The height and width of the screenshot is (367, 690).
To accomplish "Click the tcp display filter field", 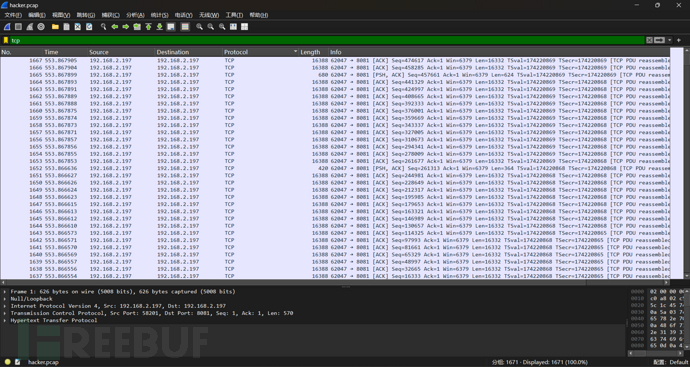I will click(326, 40).
